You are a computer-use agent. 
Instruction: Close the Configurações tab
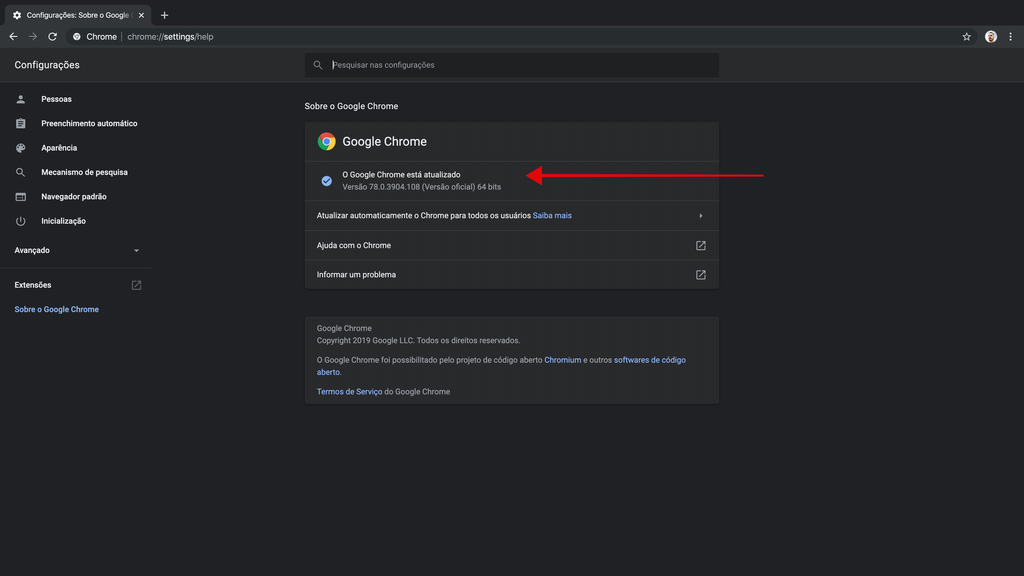click(141, 15)
